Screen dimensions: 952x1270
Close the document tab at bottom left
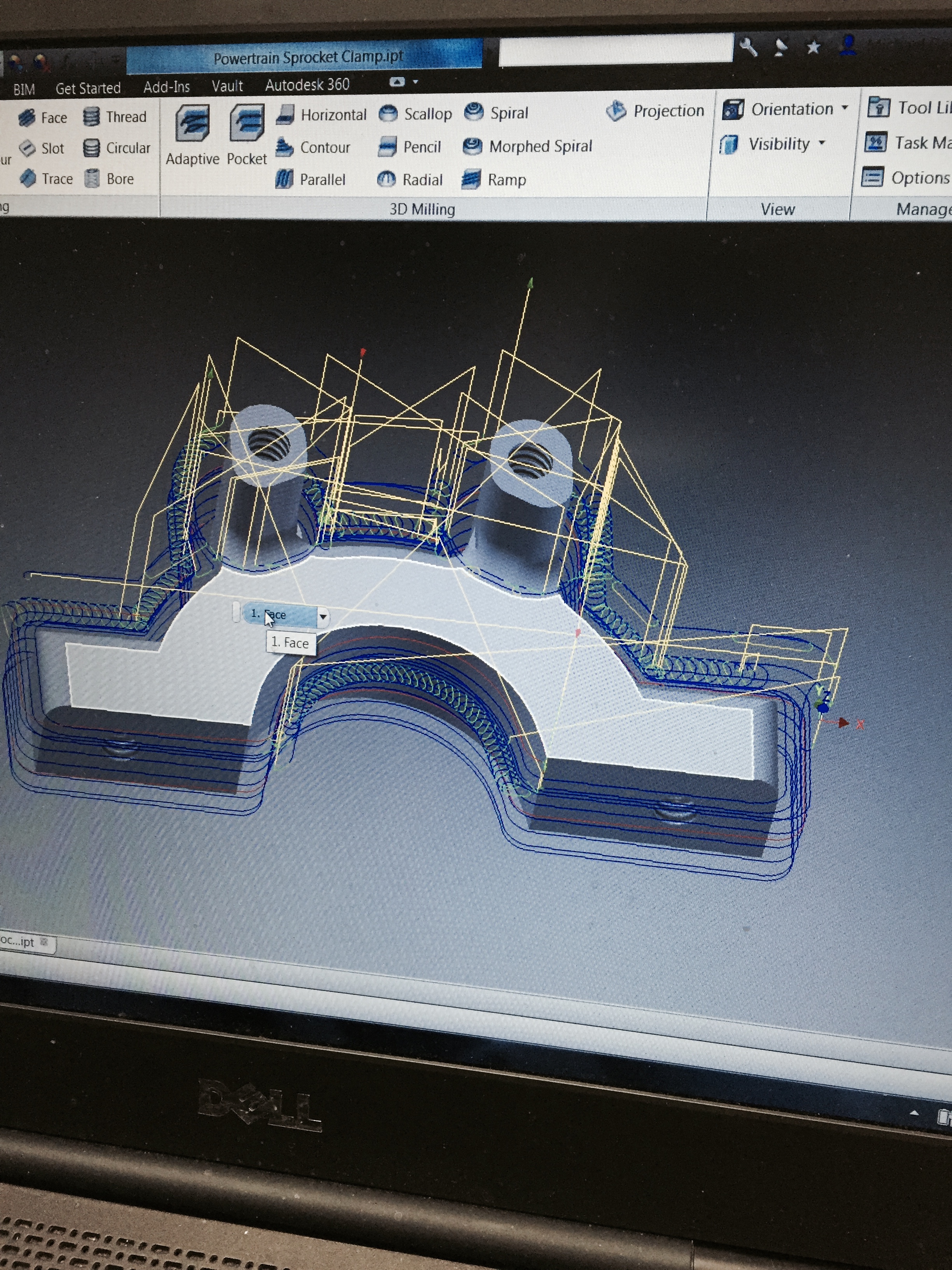click(44, 941)
